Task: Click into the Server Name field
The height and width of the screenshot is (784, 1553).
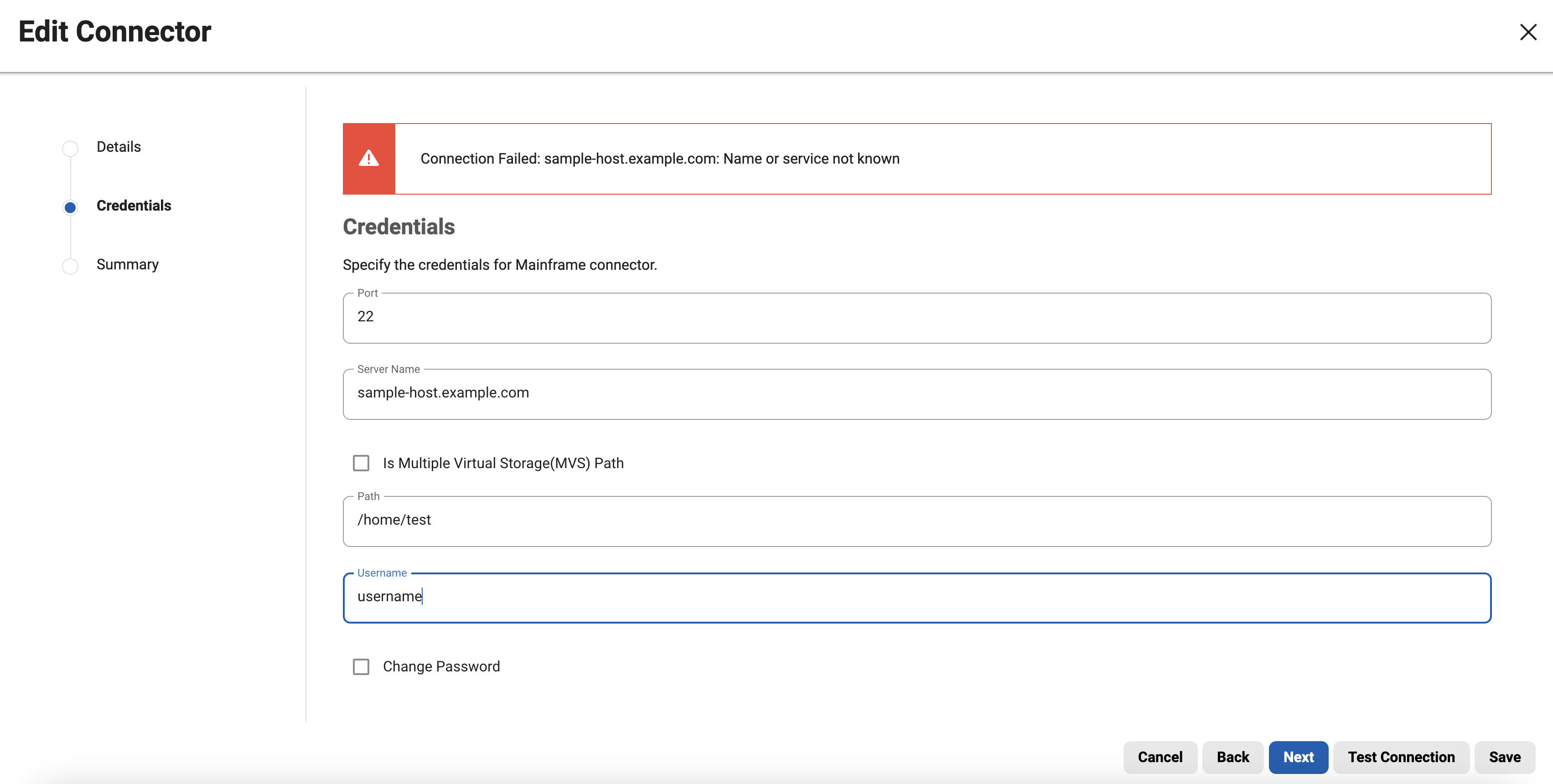Action: [x=917, y=393]
